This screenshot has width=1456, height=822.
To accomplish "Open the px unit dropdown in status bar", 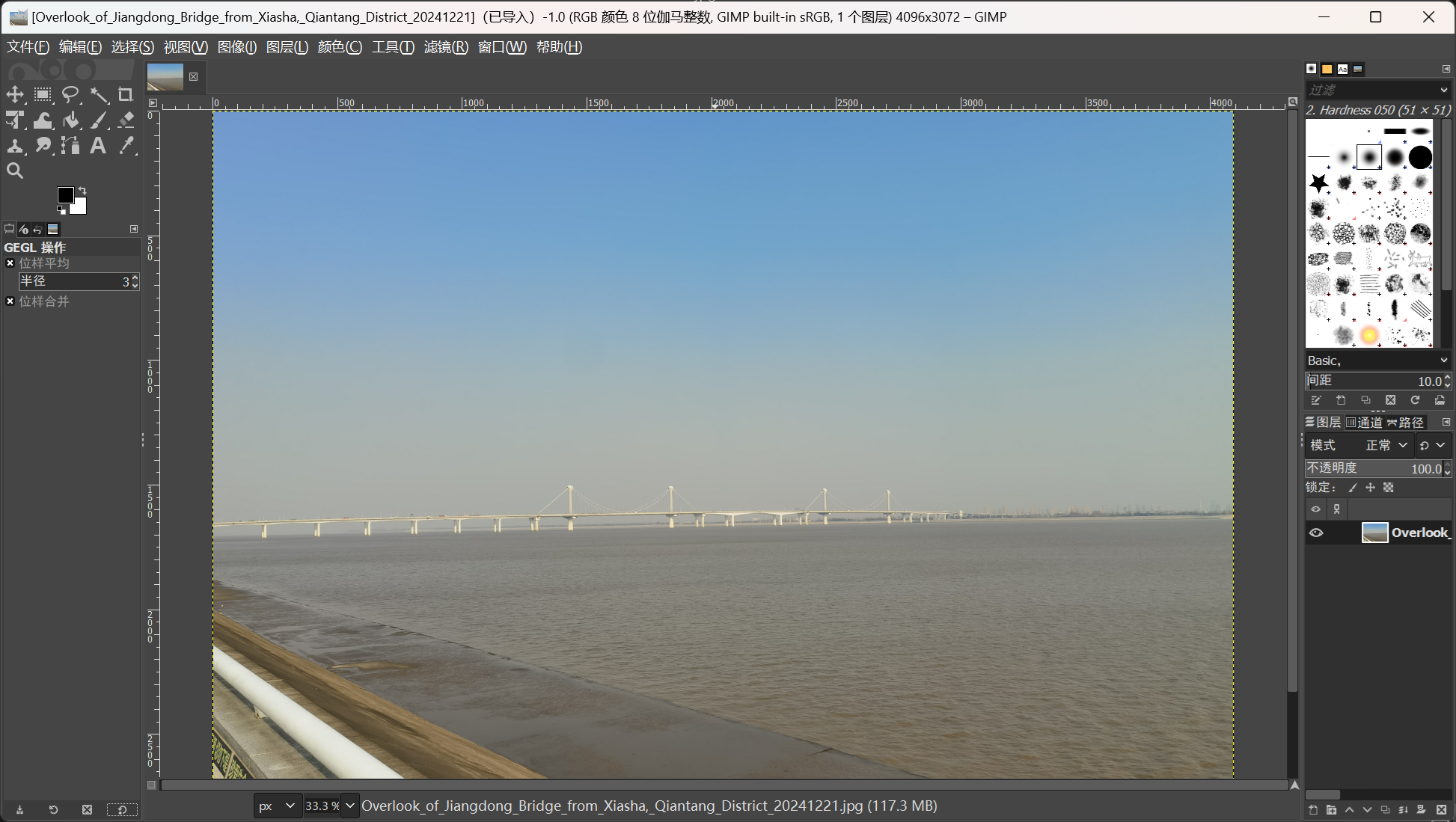I will pos(277,806).
